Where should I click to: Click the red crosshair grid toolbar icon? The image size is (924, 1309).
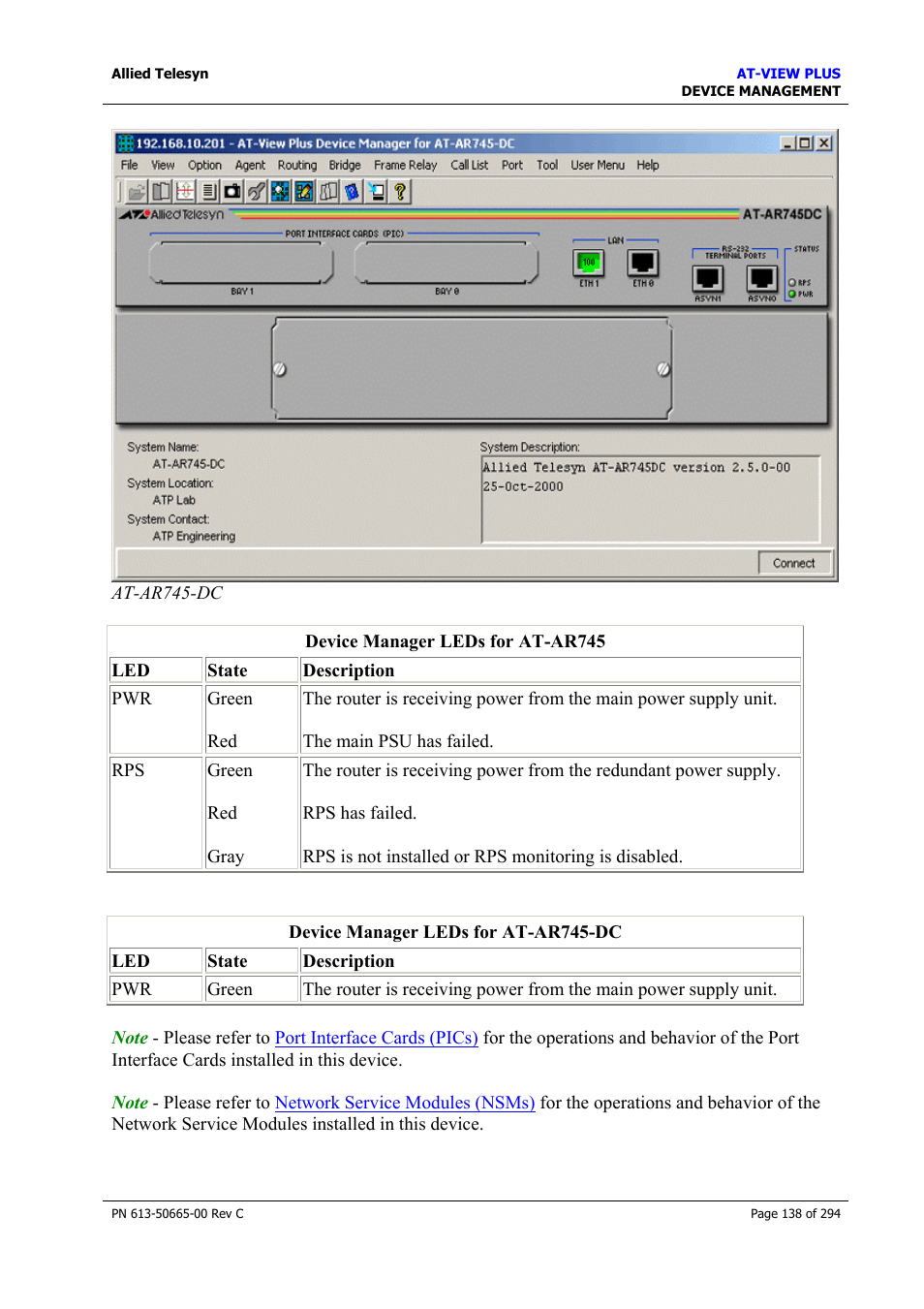point(185,192)
